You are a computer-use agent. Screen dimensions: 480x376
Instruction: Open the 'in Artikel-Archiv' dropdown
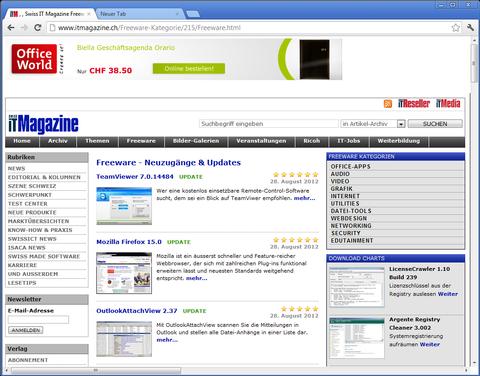373,124
